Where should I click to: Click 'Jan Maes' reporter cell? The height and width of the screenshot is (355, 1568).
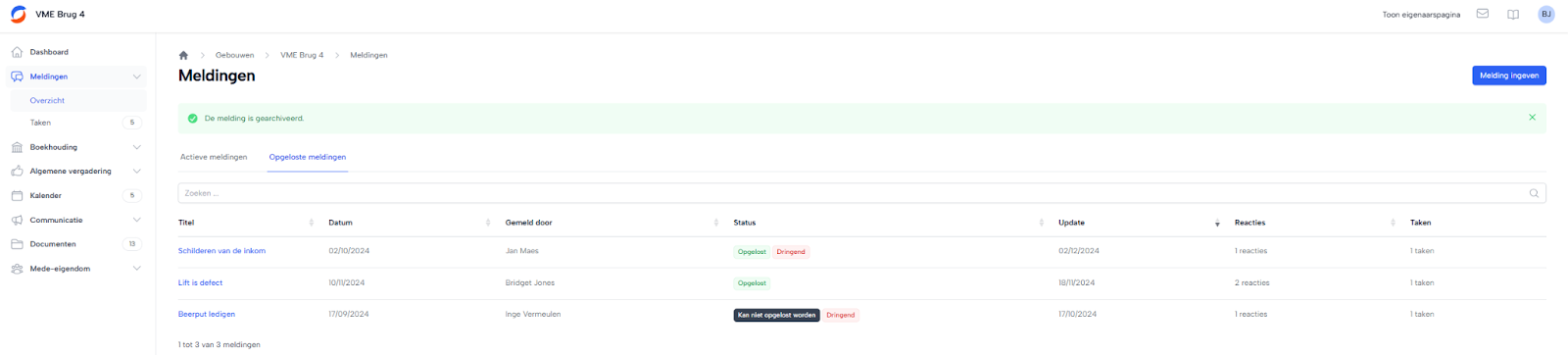tap(522, 251)
